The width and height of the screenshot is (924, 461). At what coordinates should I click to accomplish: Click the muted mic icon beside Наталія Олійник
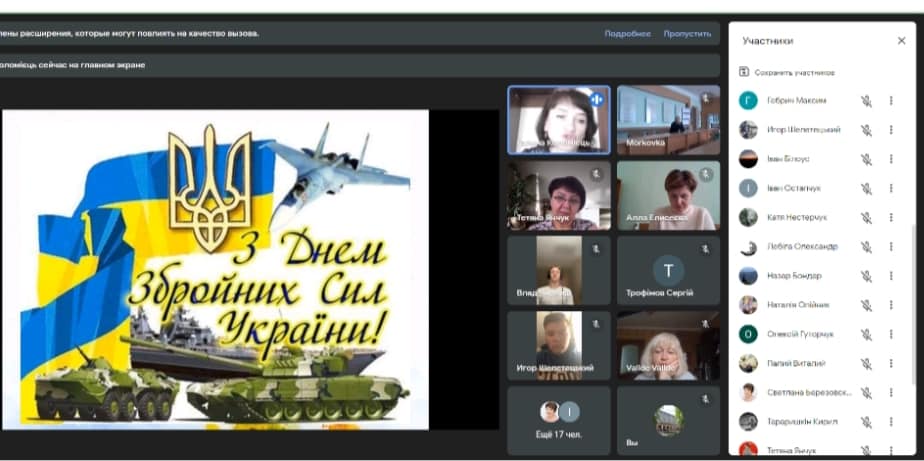(x=866, y=305)
